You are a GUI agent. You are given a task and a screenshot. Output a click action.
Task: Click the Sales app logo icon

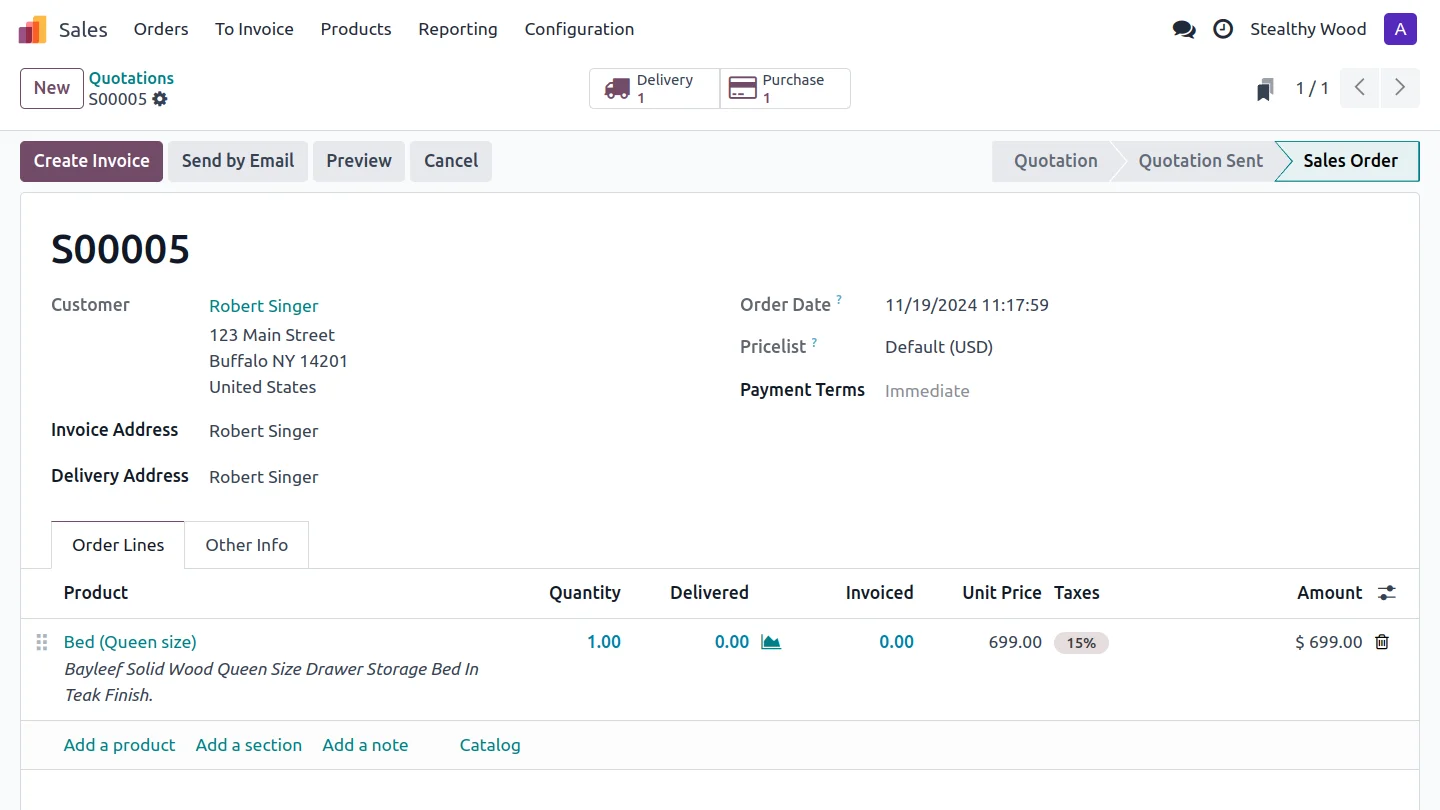(x=32, y=30)
